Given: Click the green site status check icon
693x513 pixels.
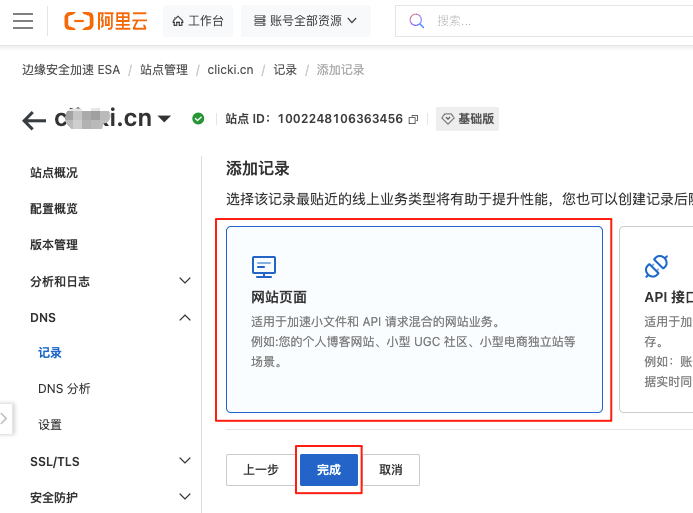Looking at the screenshot, I should [x=198, y=119].
